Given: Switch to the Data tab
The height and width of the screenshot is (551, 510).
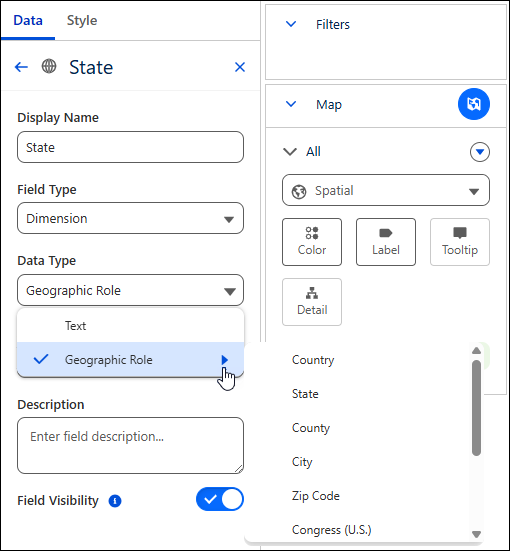Looking at the screenshot, I should click(28, 20).
